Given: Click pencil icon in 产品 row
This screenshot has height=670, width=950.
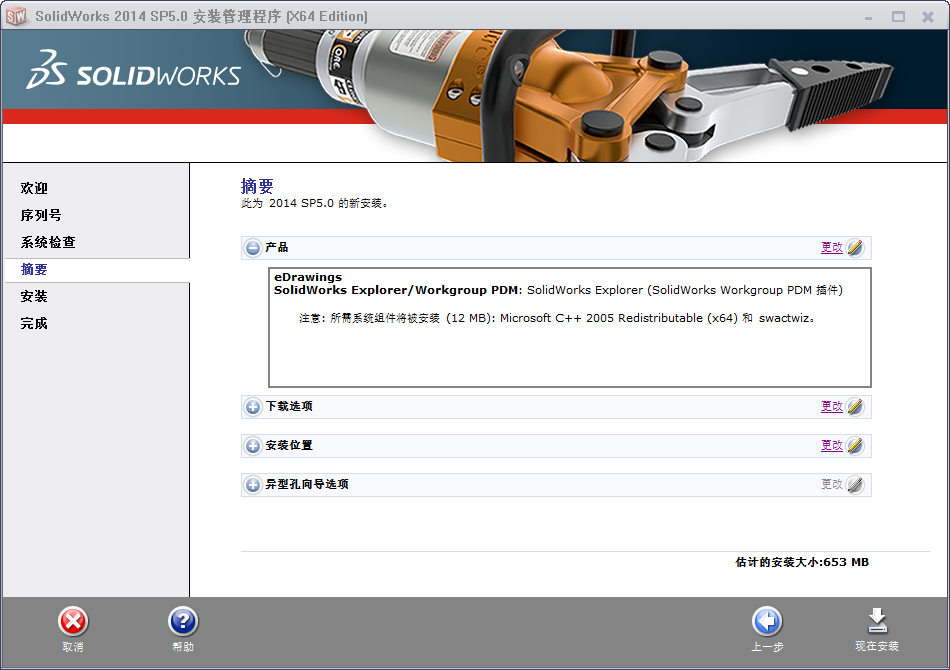Looking at the screenshot, I should pos(855,248).
